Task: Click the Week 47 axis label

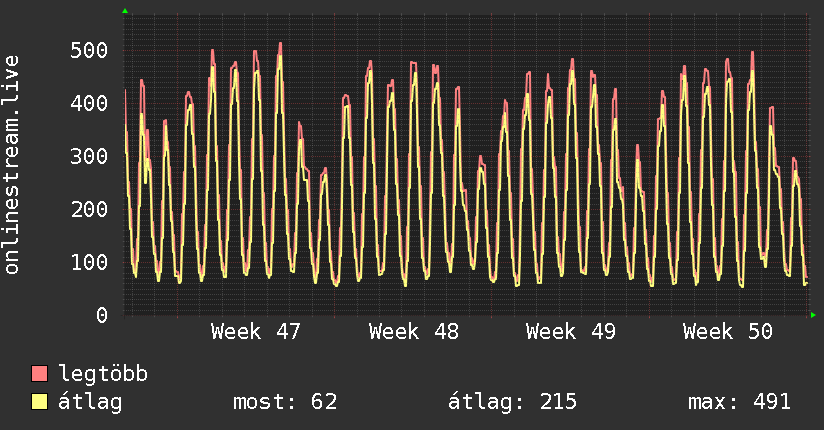Action: click(256, 332)
